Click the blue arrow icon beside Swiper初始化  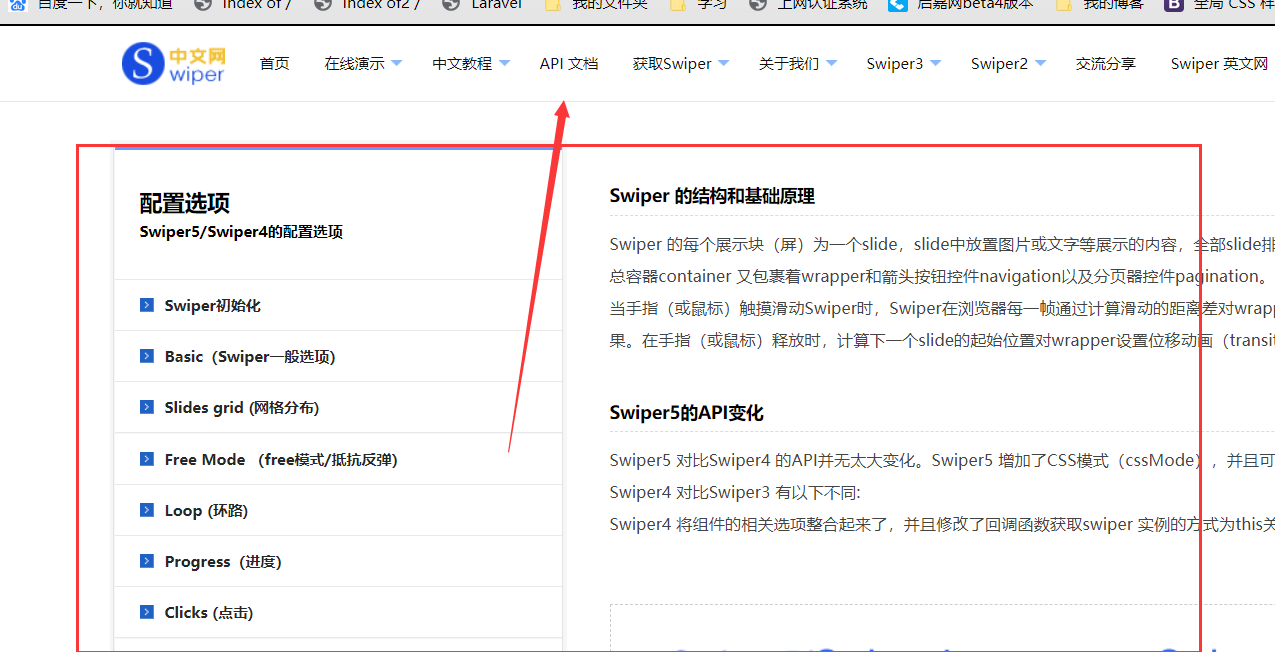(147, 305)
